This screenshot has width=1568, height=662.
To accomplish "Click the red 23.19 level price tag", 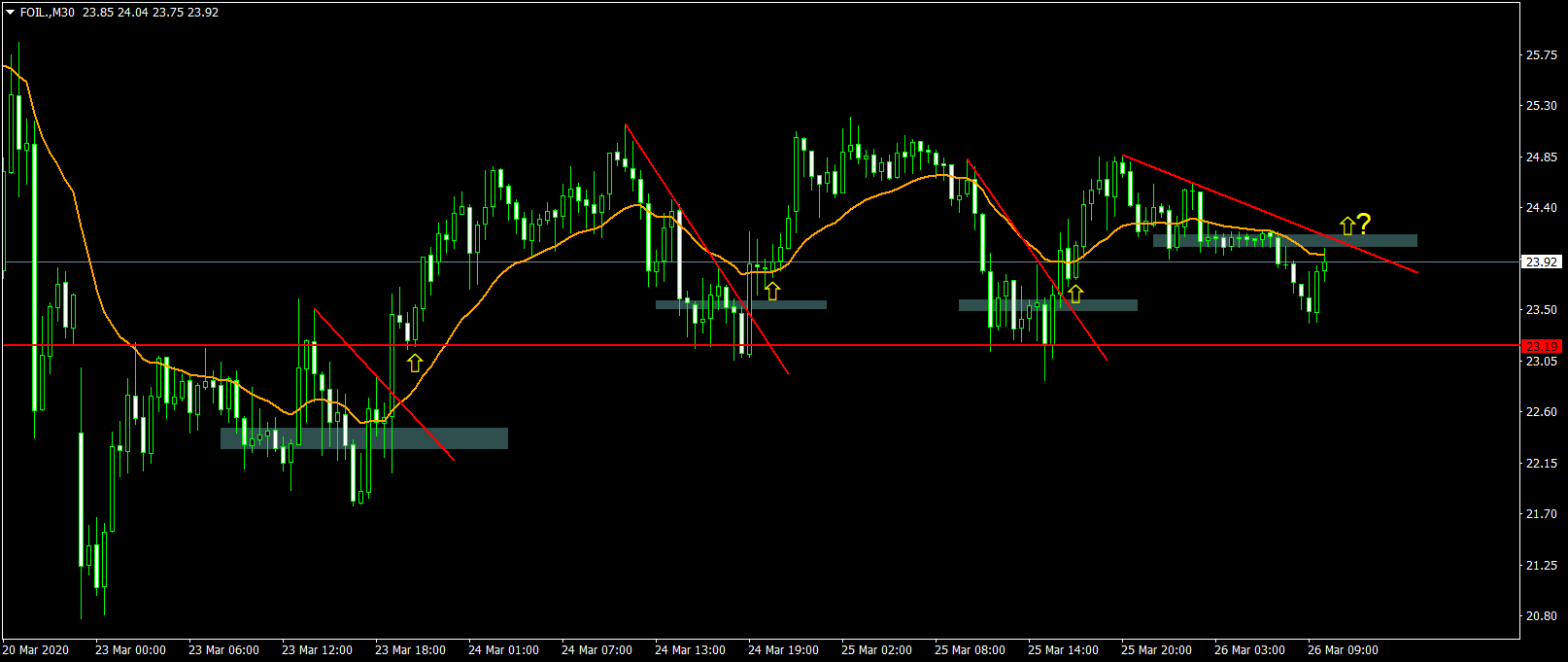I will (1542, 346).
